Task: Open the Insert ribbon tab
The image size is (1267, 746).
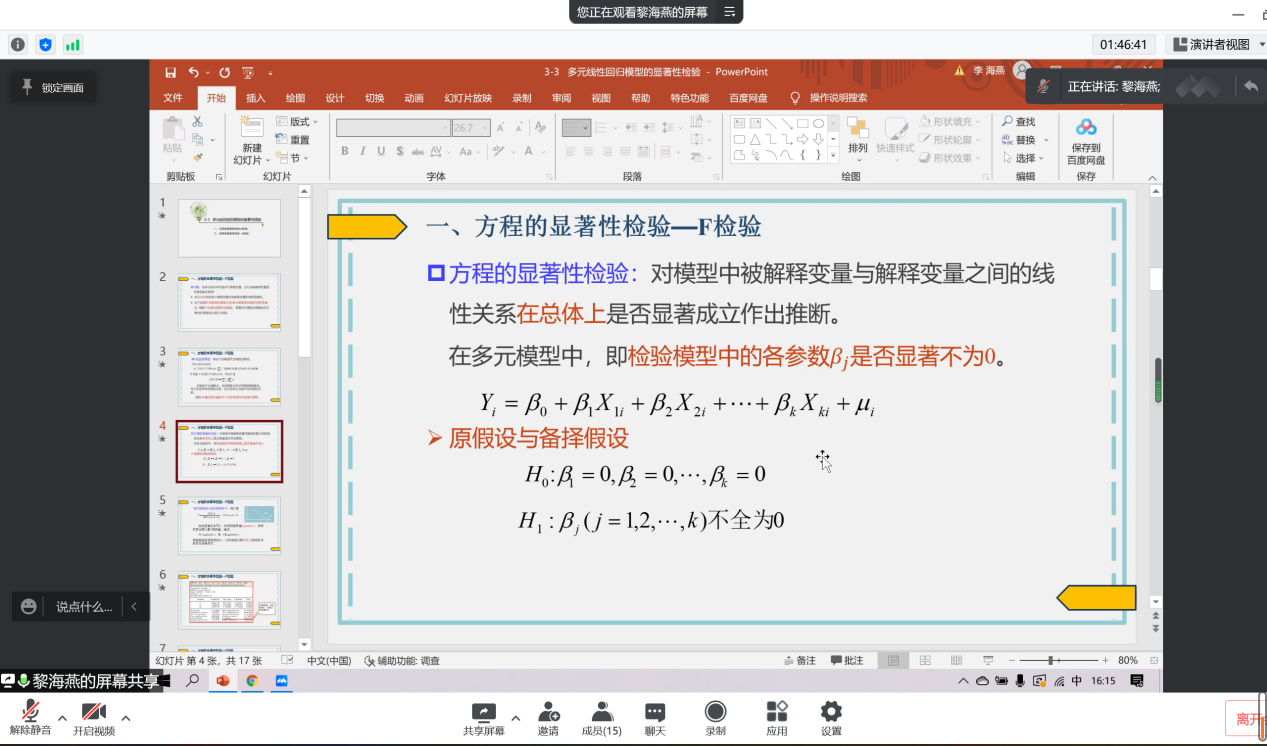Action: (x=256, y=98)
